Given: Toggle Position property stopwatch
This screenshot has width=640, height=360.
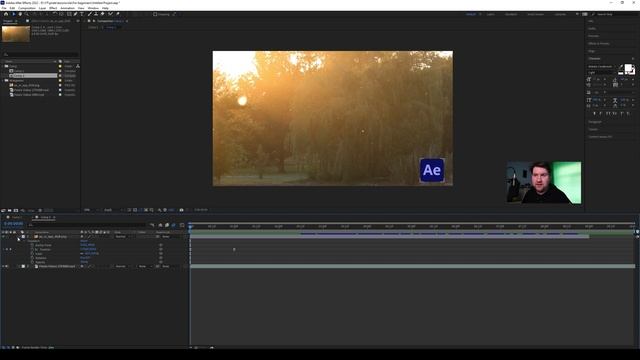Looking at the screenshot, I should coord(32,249).
